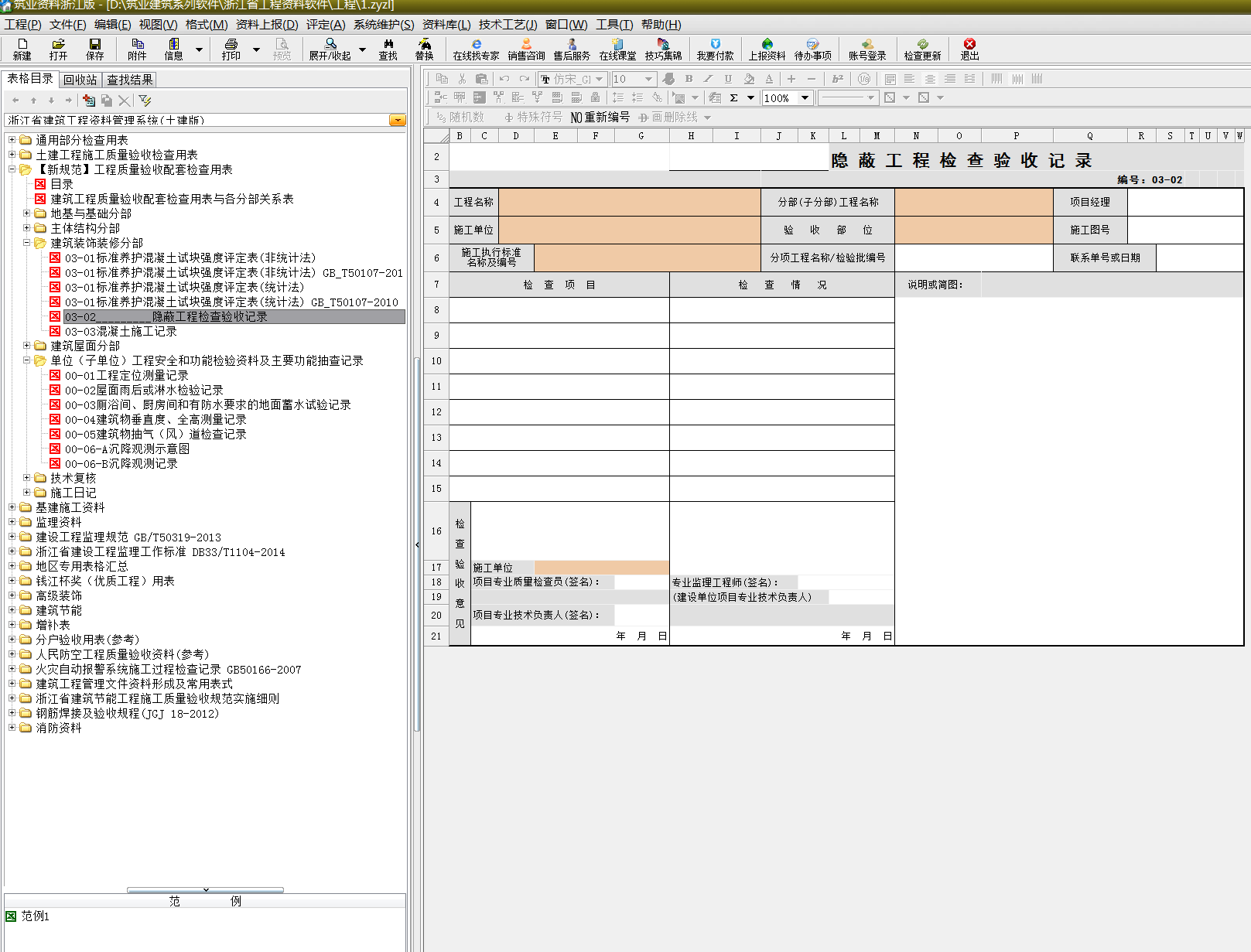This screenshot has width=1251, height=952.
Task: Open the font size dropdown showing 10
Action: 648,79
